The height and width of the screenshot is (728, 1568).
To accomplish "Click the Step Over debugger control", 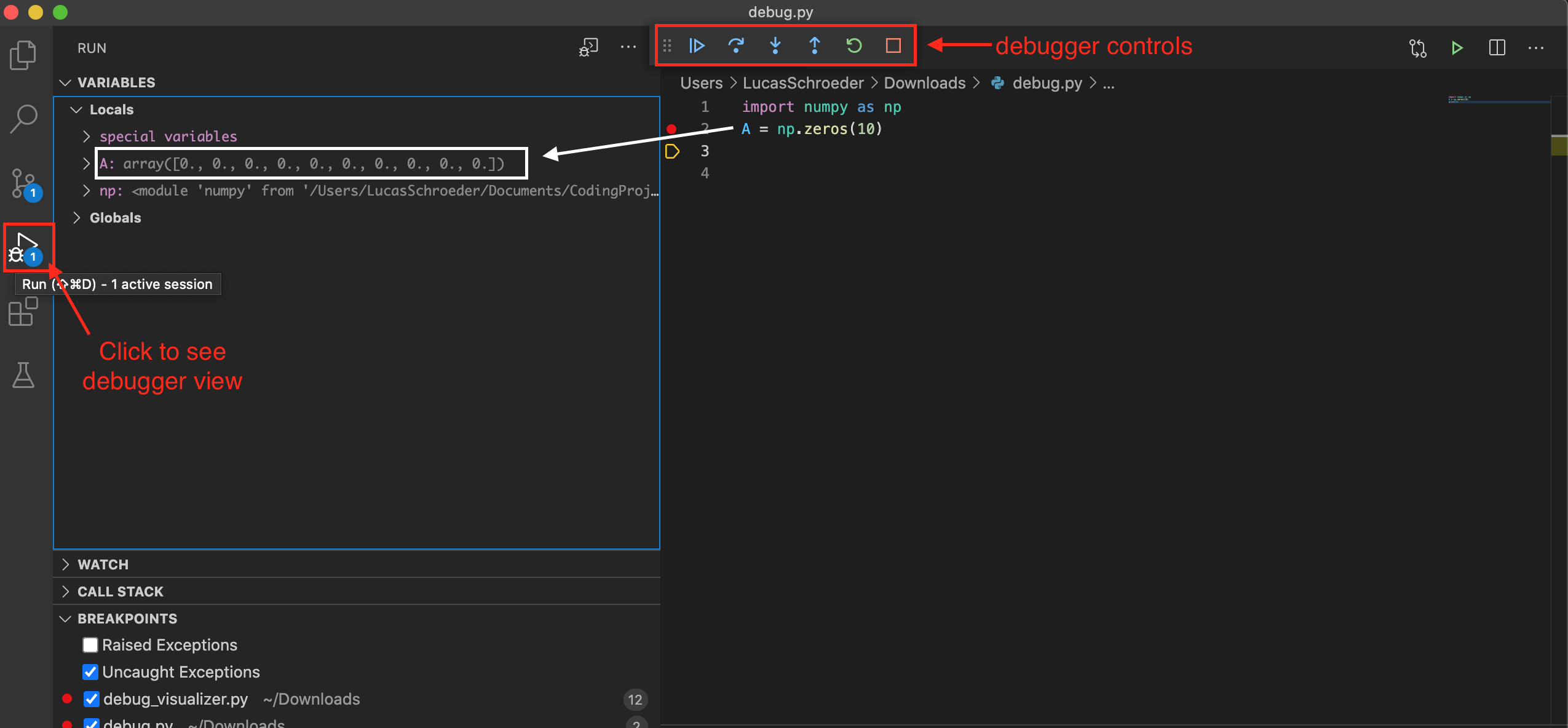I will pos(736,45).
